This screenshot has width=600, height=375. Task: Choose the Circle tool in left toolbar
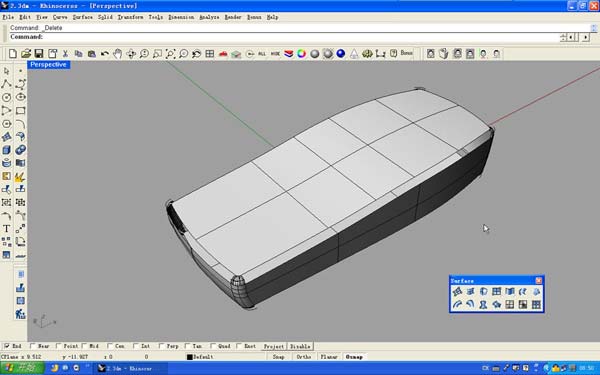[x=7, y=97]
